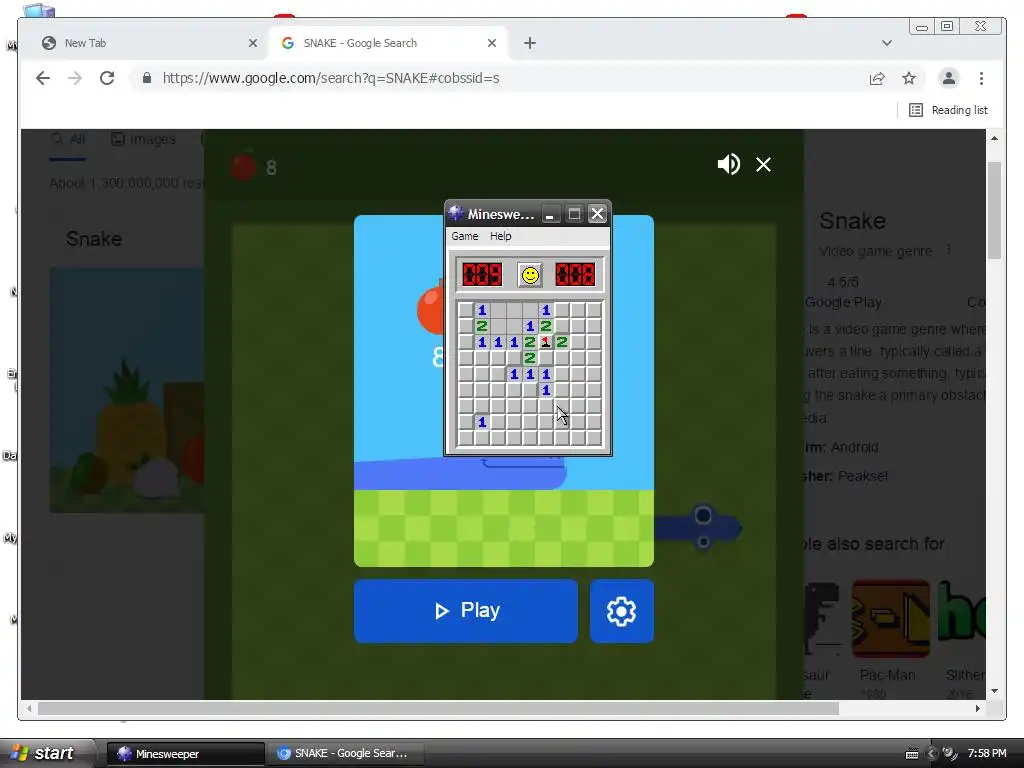The width and height of the screenshot is (1024, 768).
Task: Open a new Chrome tab with plus
Action: click(x=530, y=43)
